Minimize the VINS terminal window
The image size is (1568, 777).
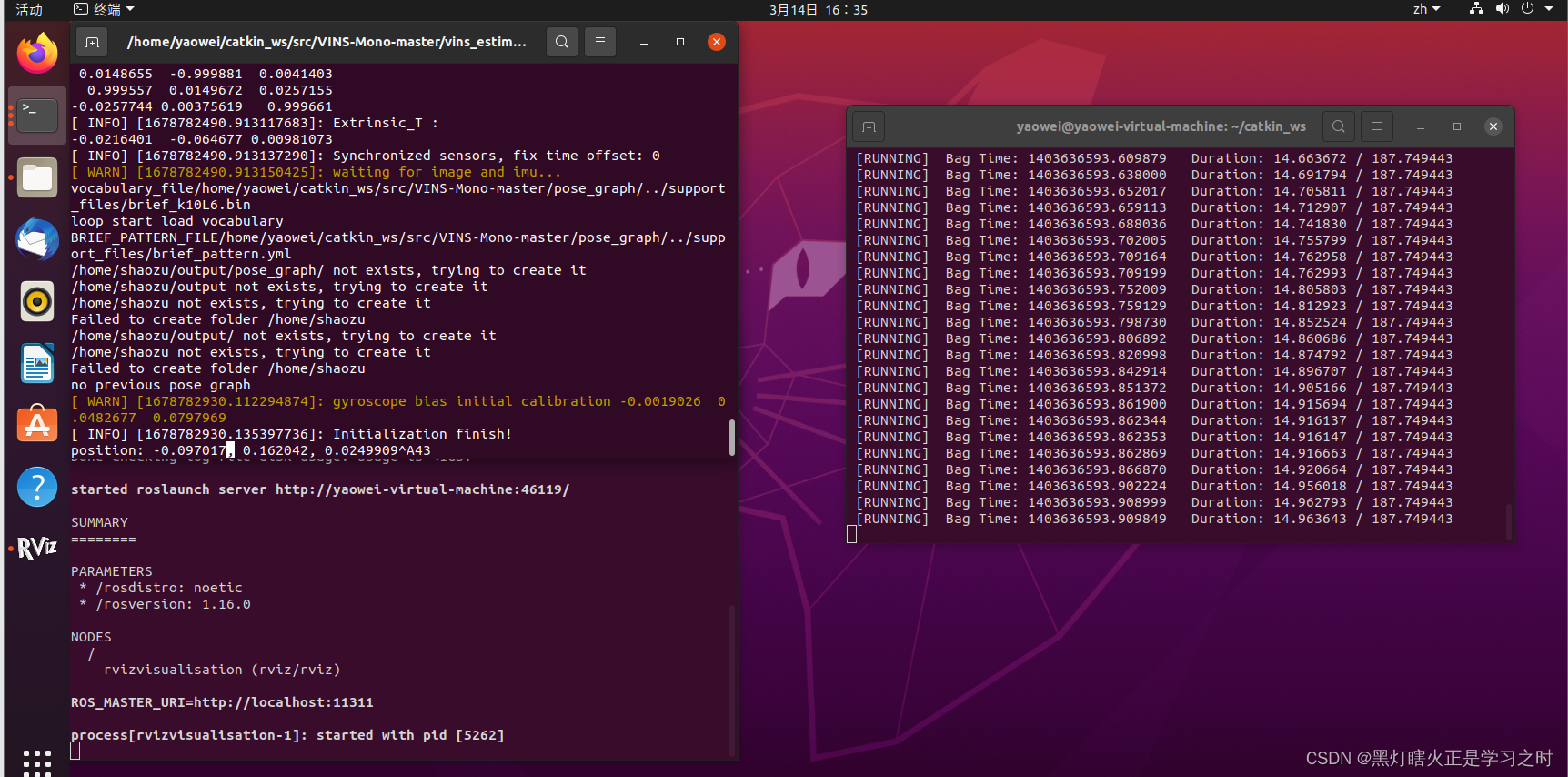644,42
